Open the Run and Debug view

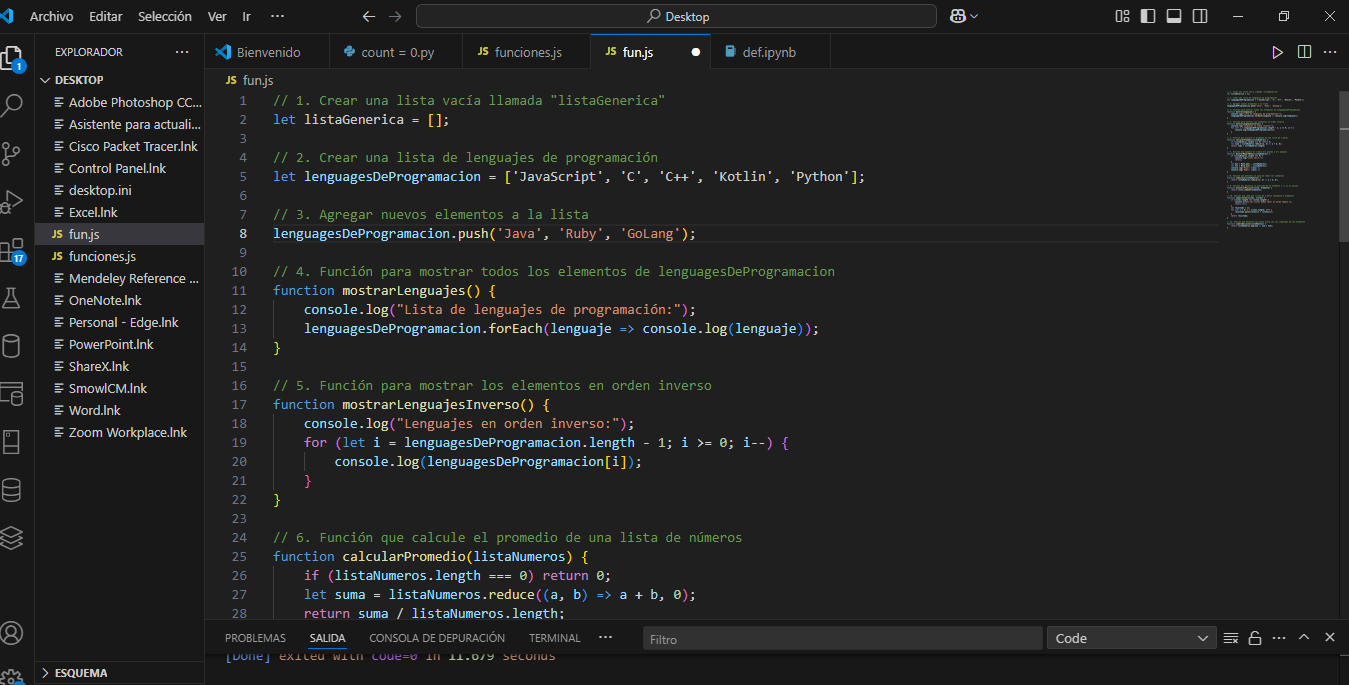click(12, 201)
